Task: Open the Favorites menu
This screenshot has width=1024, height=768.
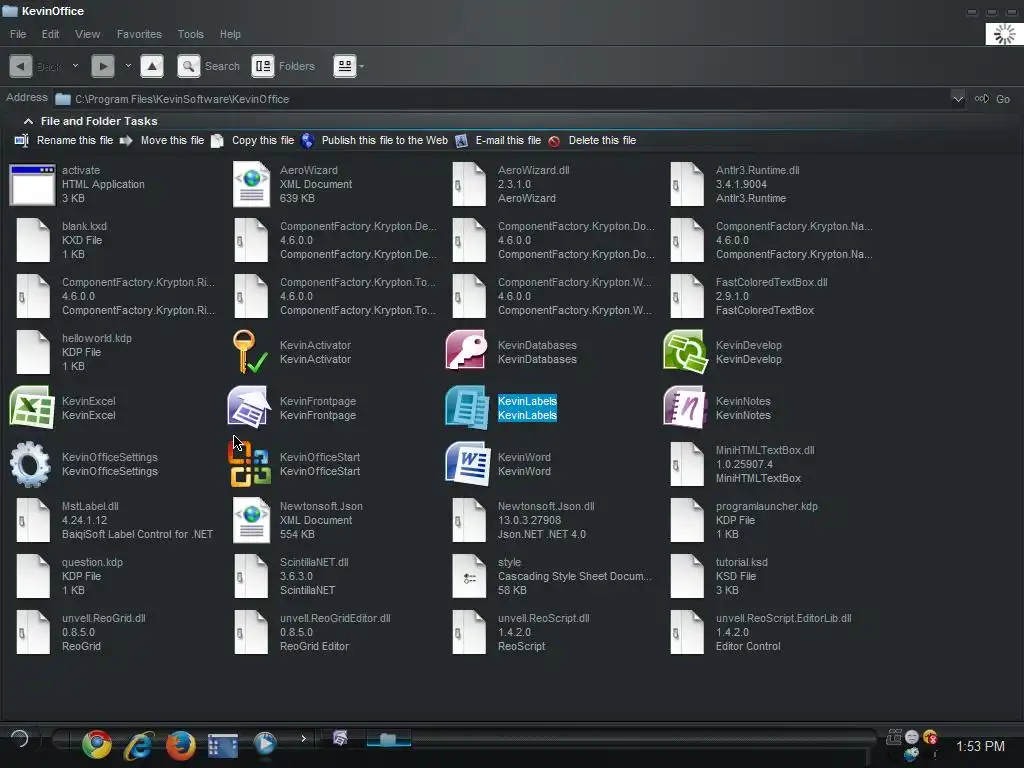Action: tap(139, 34)
